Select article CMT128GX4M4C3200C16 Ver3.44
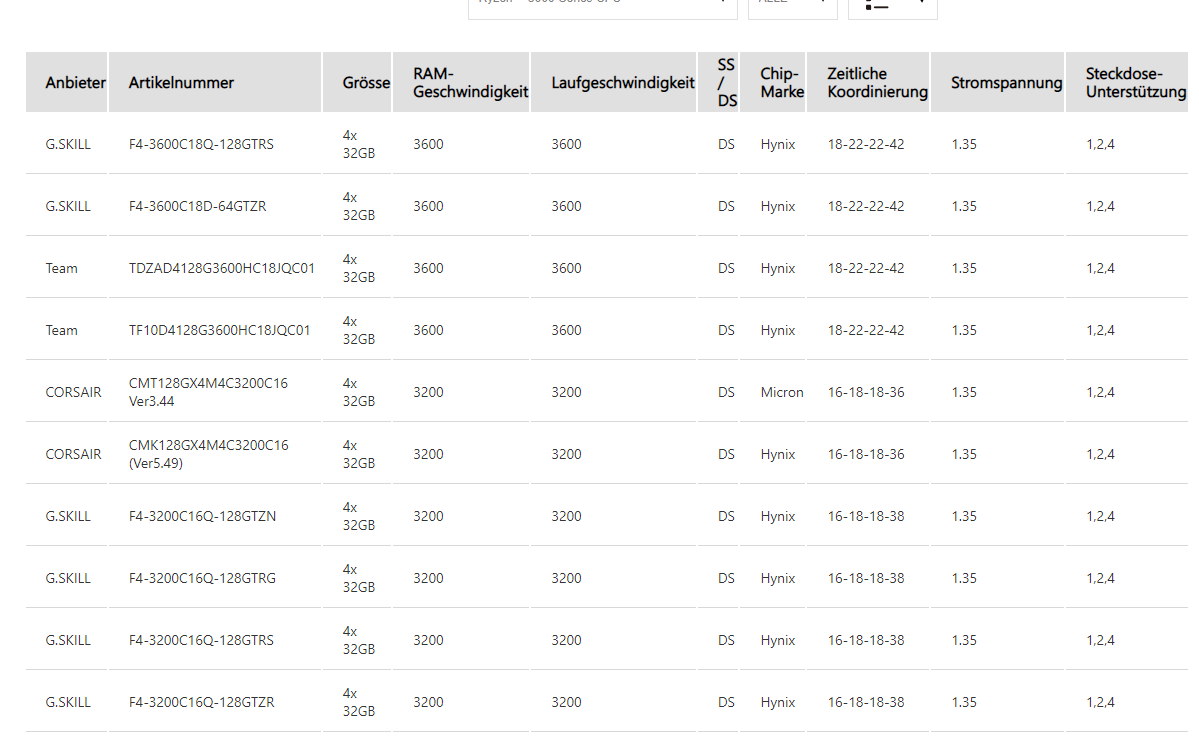The width and height of the screenshot is (1199, 748). (x=208, y=392)
